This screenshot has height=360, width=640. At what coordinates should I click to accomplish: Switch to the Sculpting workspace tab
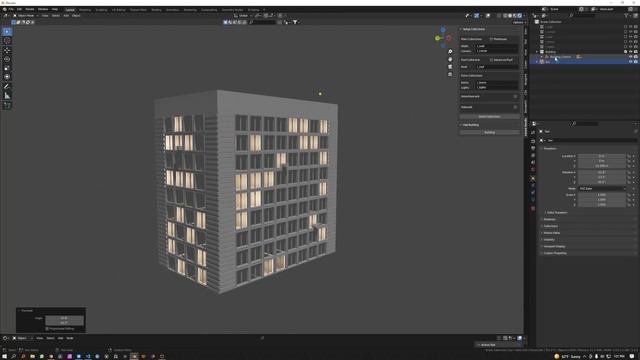[101, 9]
